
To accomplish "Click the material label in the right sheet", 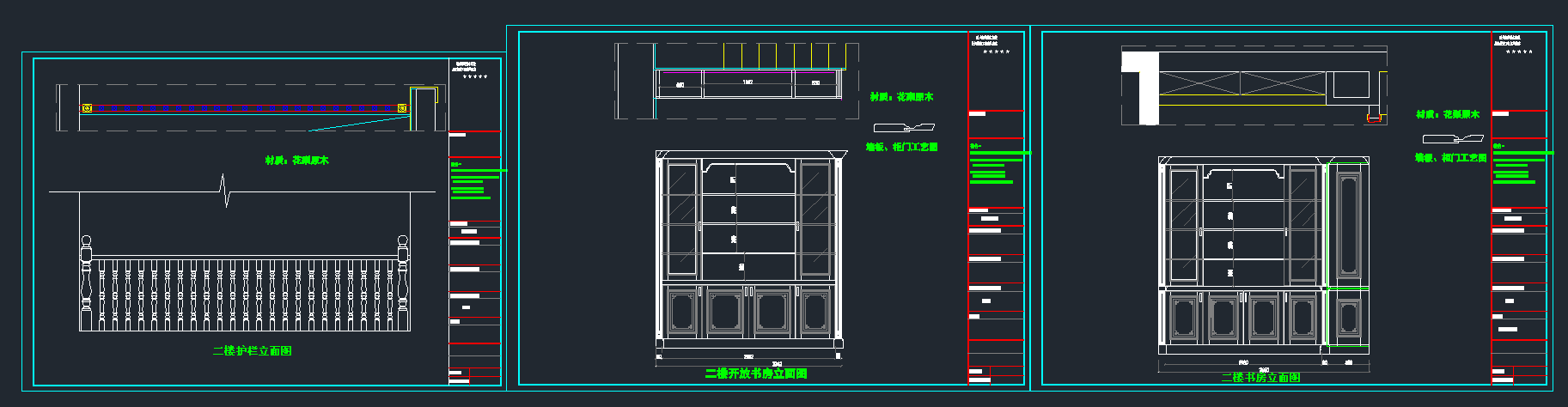I will coord(1448,114).
